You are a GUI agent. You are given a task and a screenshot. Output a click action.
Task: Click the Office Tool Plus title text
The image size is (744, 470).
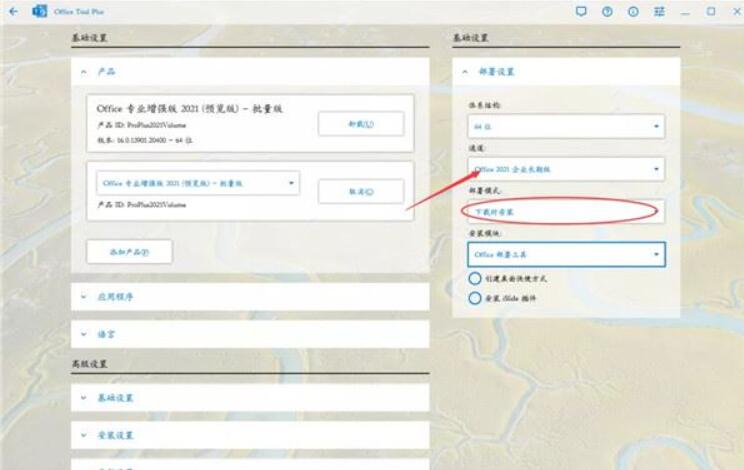click(x=79, y=11)
